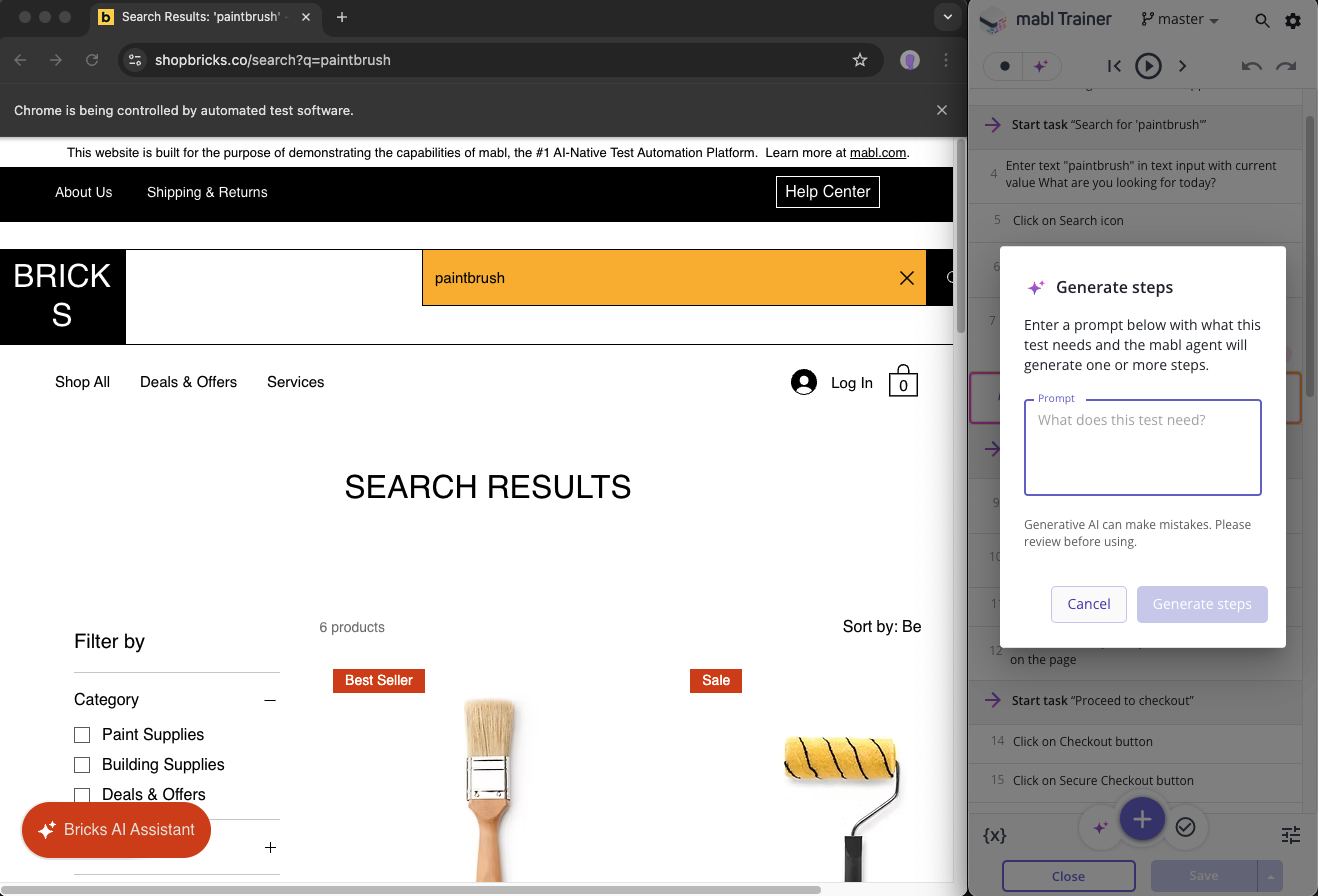Viewport: 1318px width, 896px height.
Task: Open the master branch dropdown
Action: 1180,20
